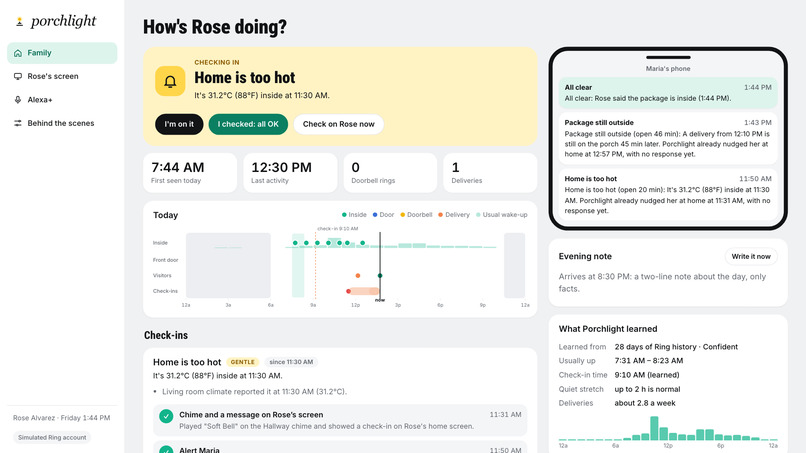This screenshot has height=453, width=806.
Task: Click the microphone icon beside Alexa+
Action: point(18,100)
